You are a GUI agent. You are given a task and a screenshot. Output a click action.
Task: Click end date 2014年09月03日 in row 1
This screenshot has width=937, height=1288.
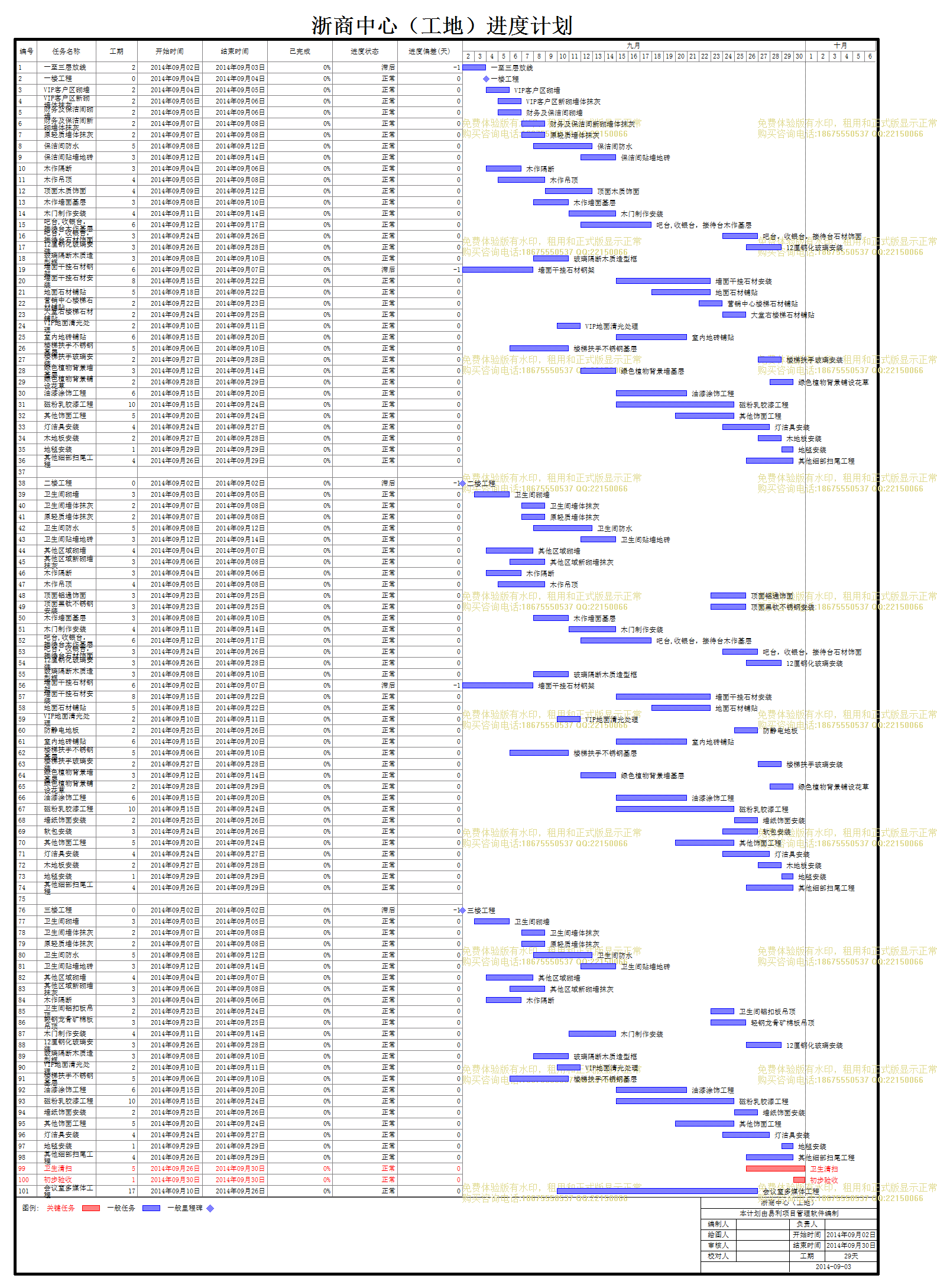pyautogui.click(x=240, y=67)
